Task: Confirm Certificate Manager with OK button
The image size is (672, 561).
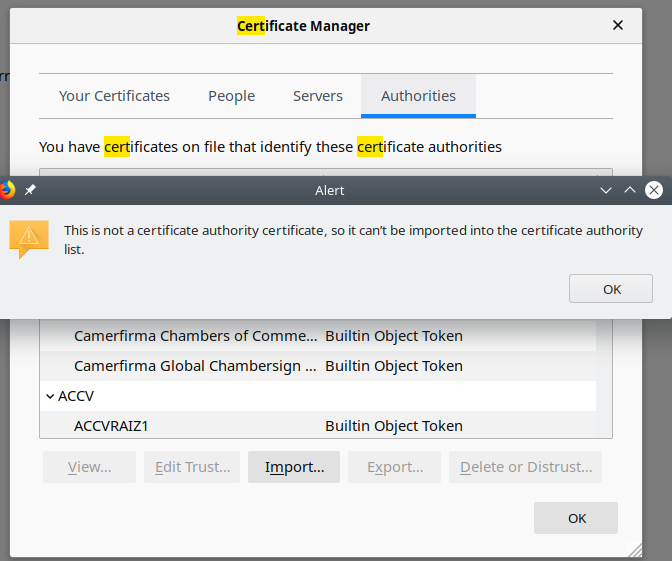Action: pyautogui.click(x=576, y=518)
